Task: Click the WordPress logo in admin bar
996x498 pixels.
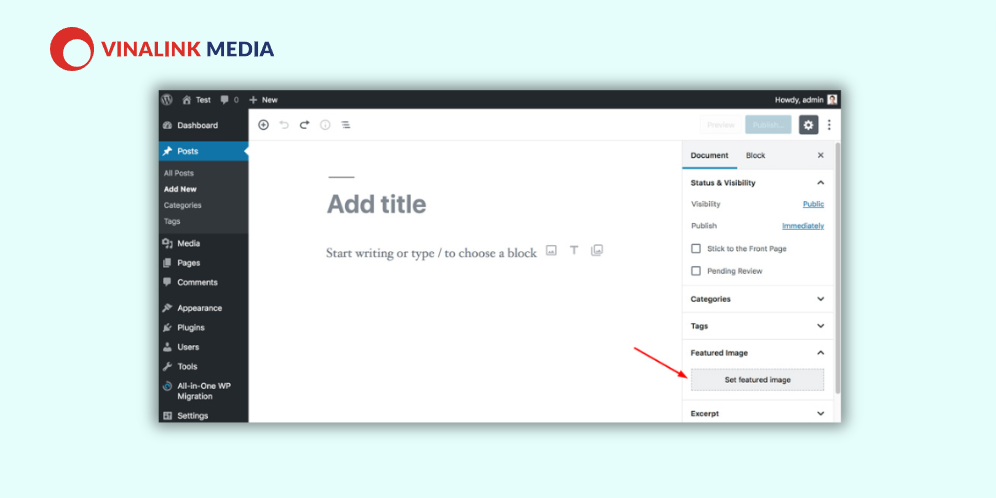Action: tap(167, 100)
